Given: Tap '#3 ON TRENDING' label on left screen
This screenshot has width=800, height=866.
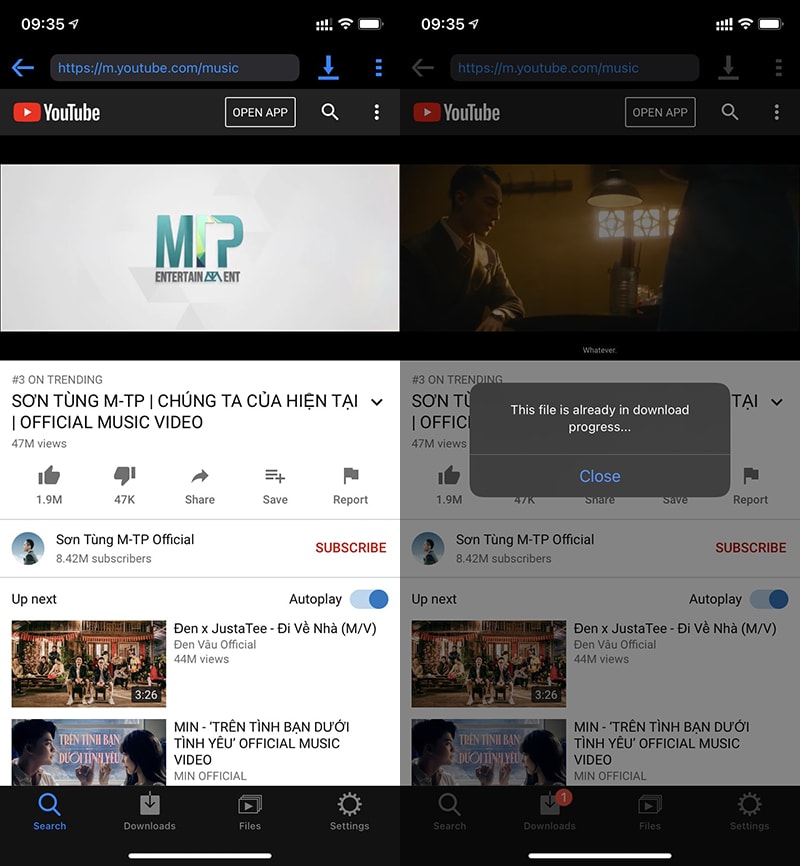Looking at the screenshot, I should 57,379.
